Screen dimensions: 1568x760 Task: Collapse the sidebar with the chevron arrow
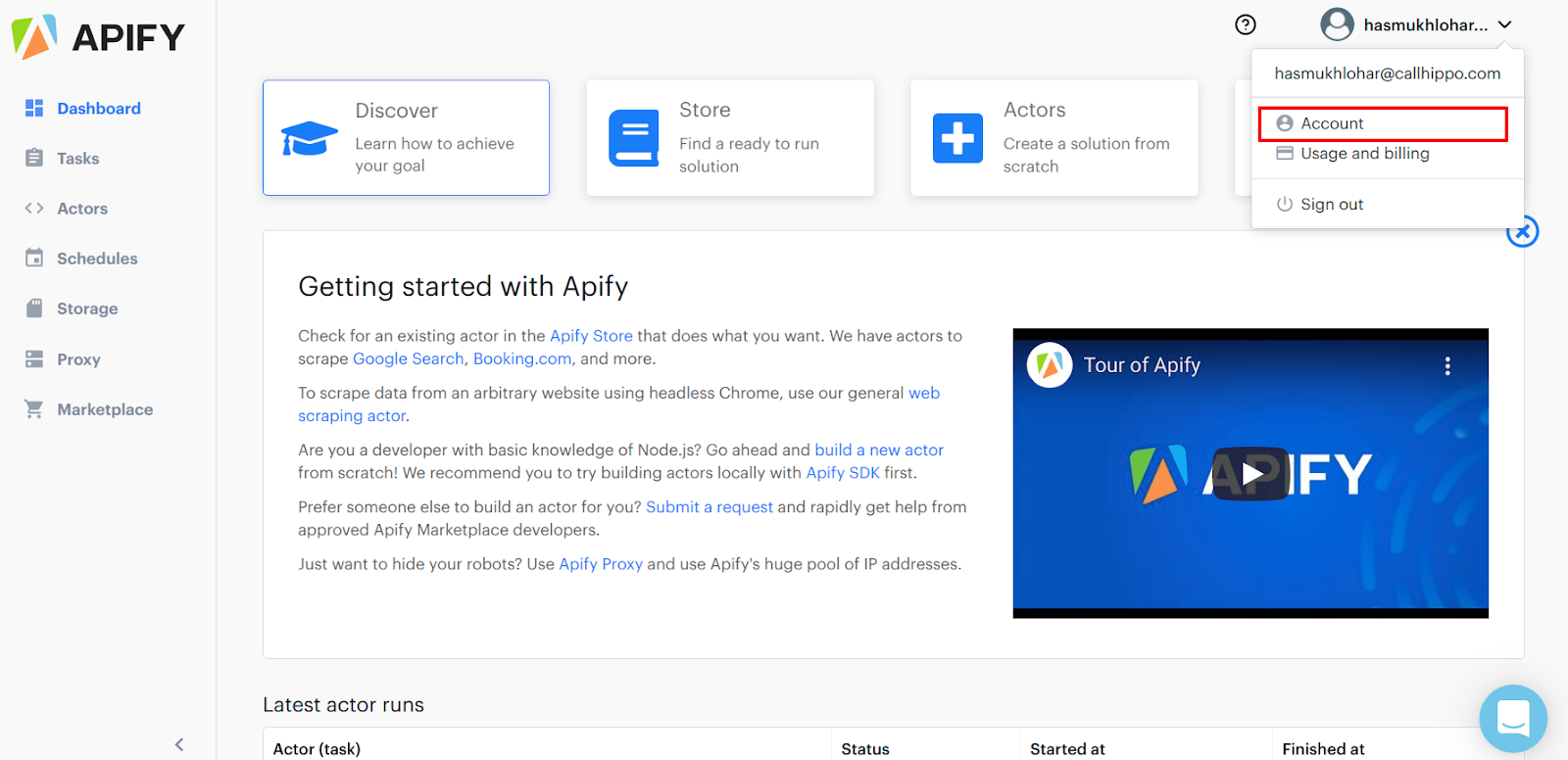click(179, 744)
